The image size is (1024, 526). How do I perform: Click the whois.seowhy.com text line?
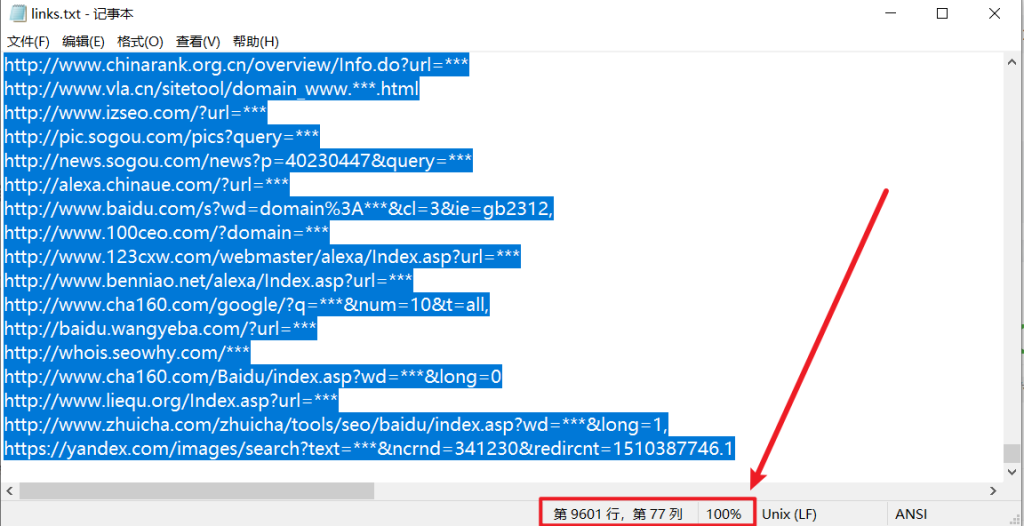tap(127, 353)
